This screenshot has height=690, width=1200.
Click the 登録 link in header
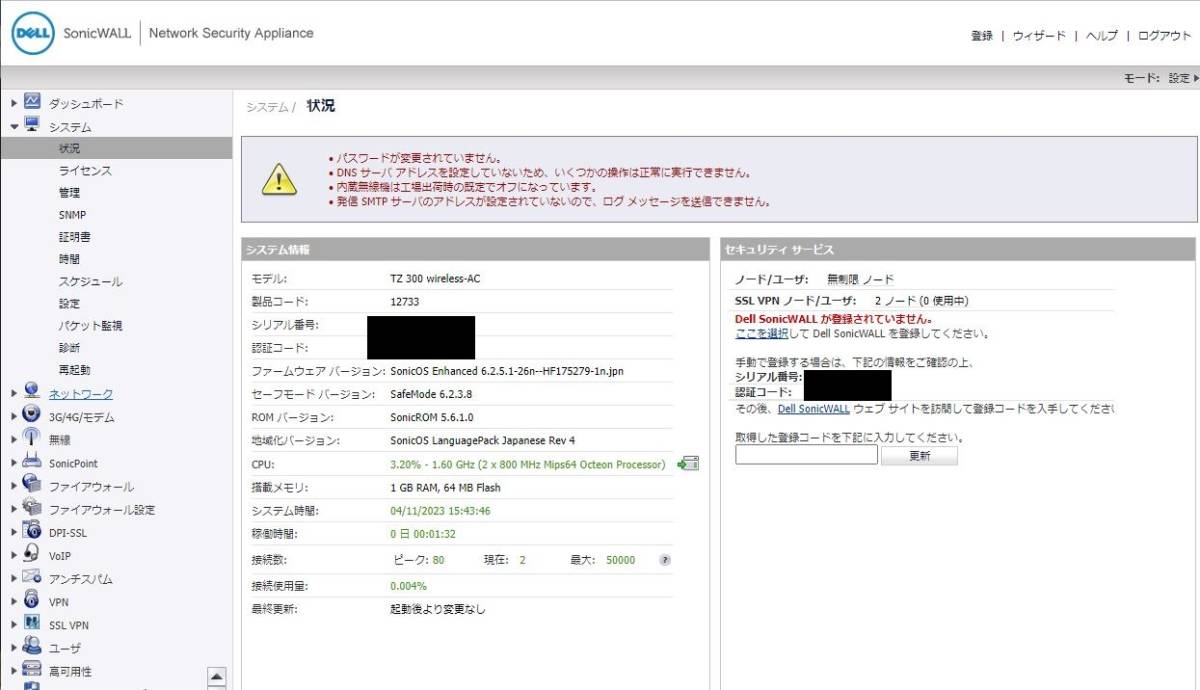pyautogui.click(x=981, y=36)
